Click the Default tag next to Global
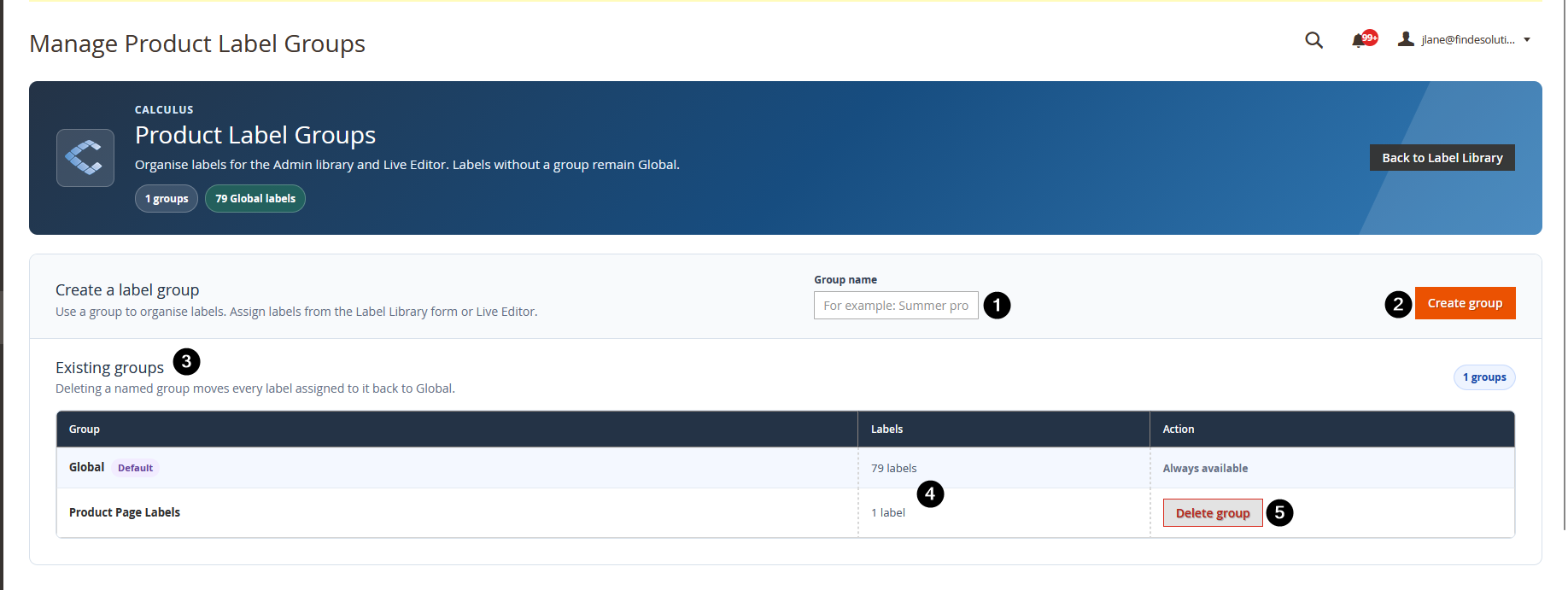Viewport: 1568px width, 590px height. tap(135, 468)
